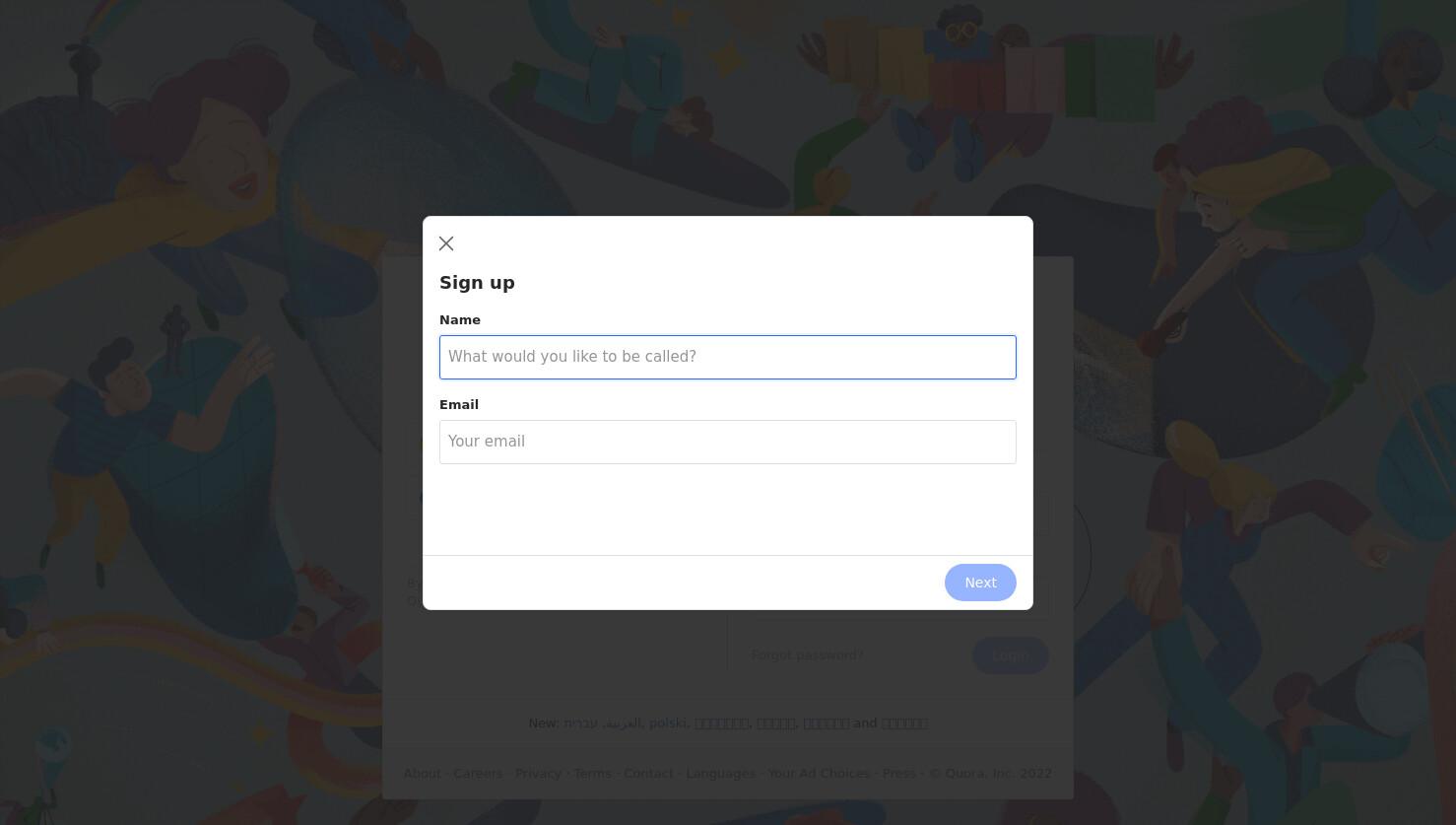Screen dimensions: 1456x825
Task: Open Your Ad Choices footer link
Action: pos(819,774)
